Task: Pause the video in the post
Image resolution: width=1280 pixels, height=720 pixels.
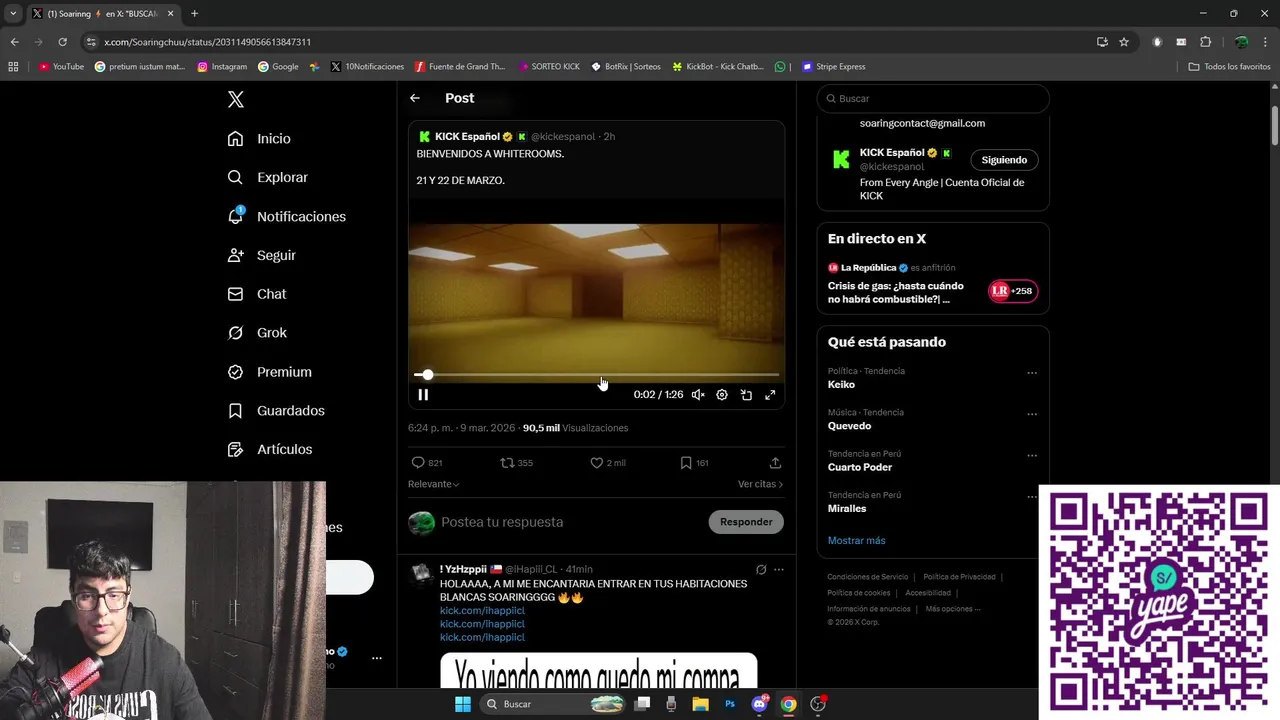Action: 423,395
